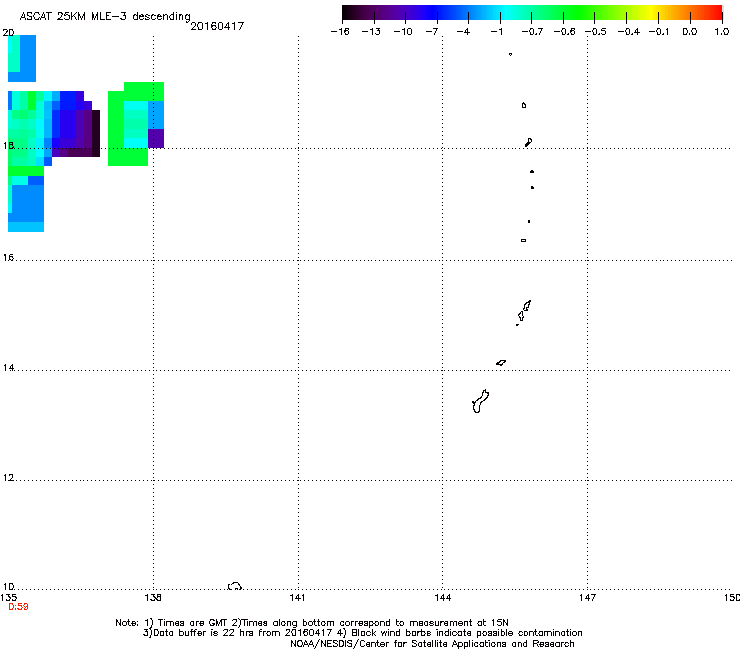
Task: Select the 0.0 colorbar tick label
Action: (690, 32)
